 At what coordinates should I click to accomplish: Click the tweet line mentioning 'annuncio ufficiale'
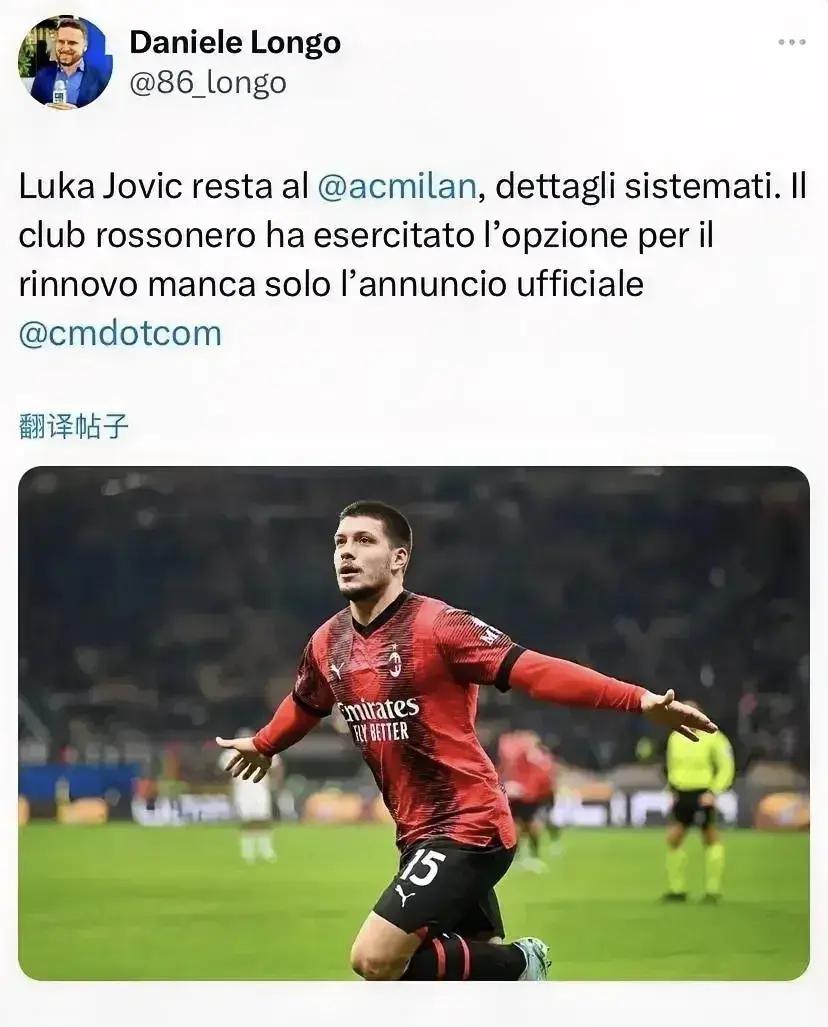331,284
